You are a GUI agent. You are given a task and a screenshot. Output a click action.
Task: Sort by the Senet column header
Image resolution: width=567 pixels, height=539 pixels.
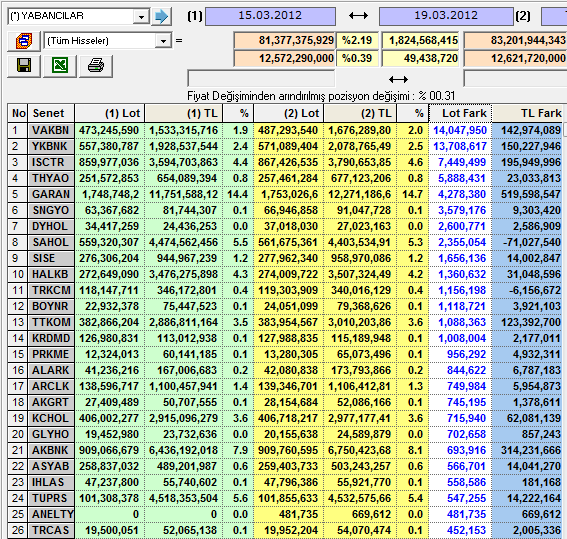(x=51, y=113)
